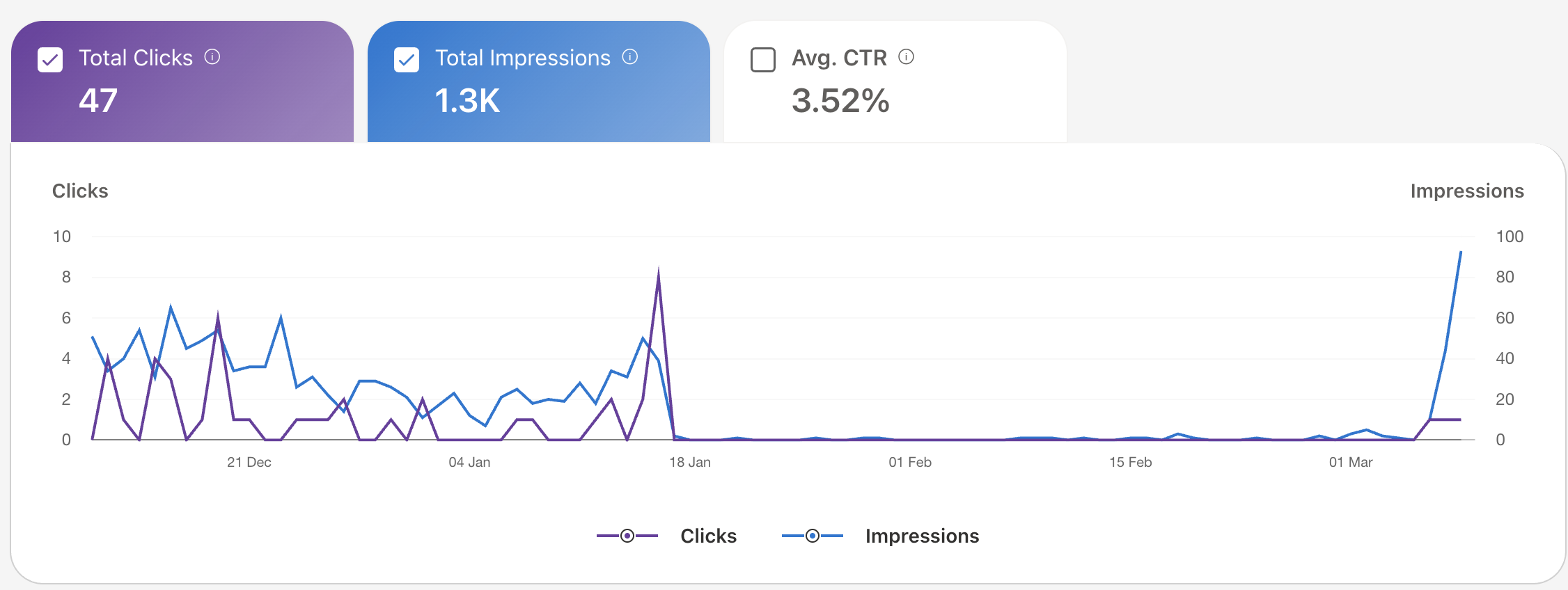Click the Avg. CTR info icon
Image resolution: width=1568 pixels, height=590 pixels.
tap(906, 57)
